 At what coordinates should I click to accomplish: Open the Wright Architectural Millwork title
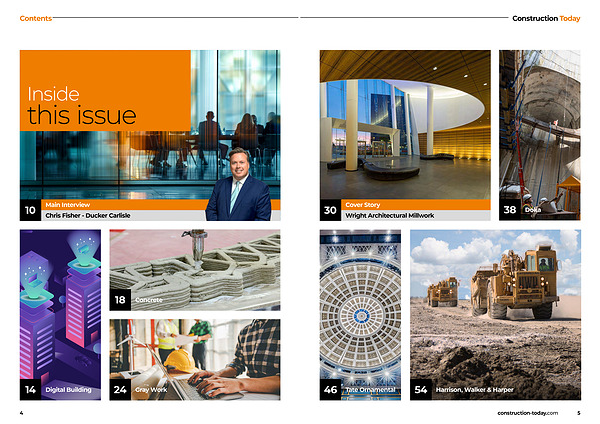click(x=390, y=215)
